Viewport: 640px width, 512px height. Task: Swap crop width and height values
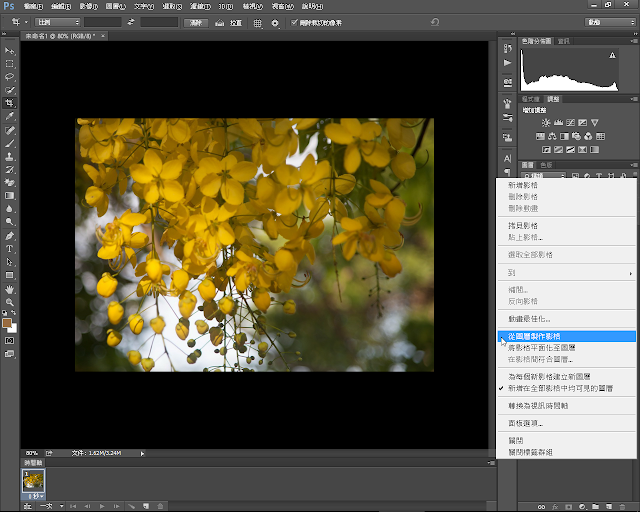point(131,22)
